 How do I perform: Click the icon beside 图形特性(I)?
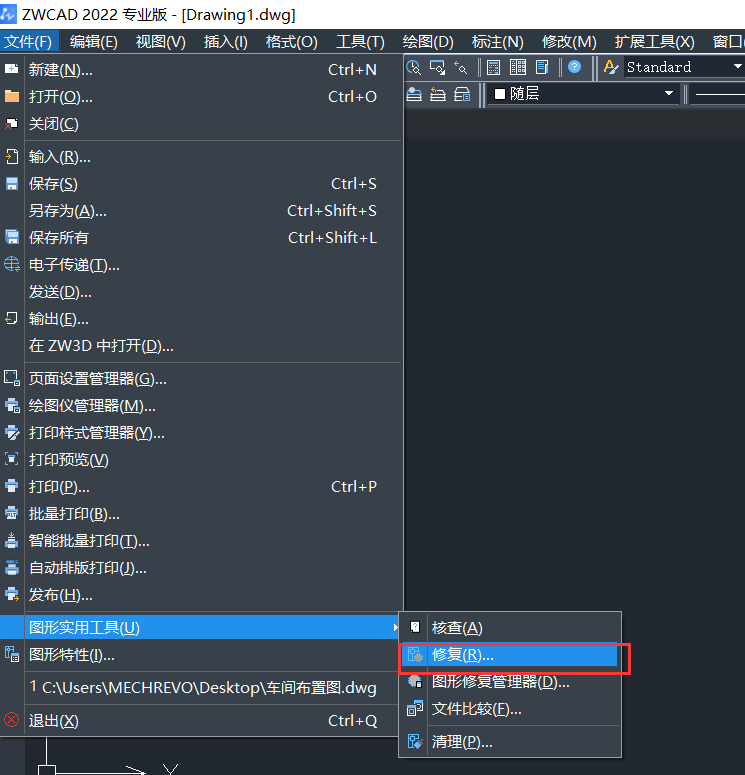pyautogui.click(x=12, y=654)
